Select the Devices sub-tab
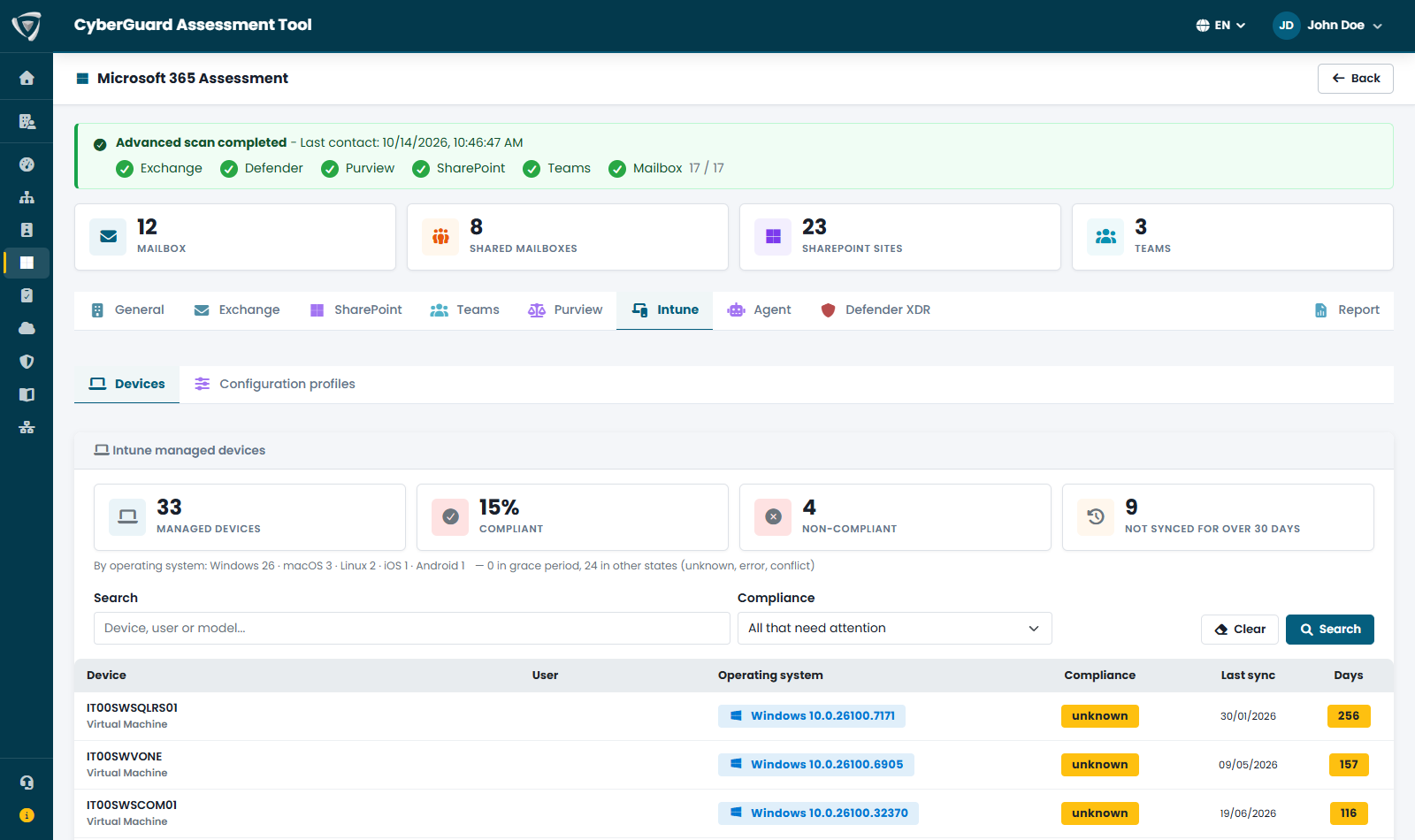Screen dimensions: 1415x840 pos(127,385)
